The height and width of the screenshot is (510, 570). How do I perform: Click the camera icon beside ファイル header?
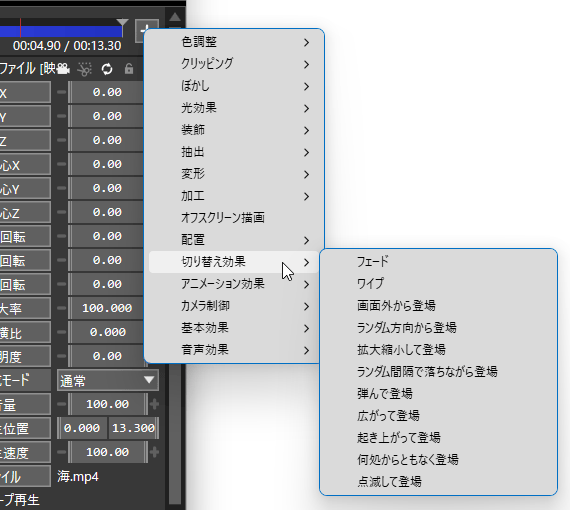63,69
